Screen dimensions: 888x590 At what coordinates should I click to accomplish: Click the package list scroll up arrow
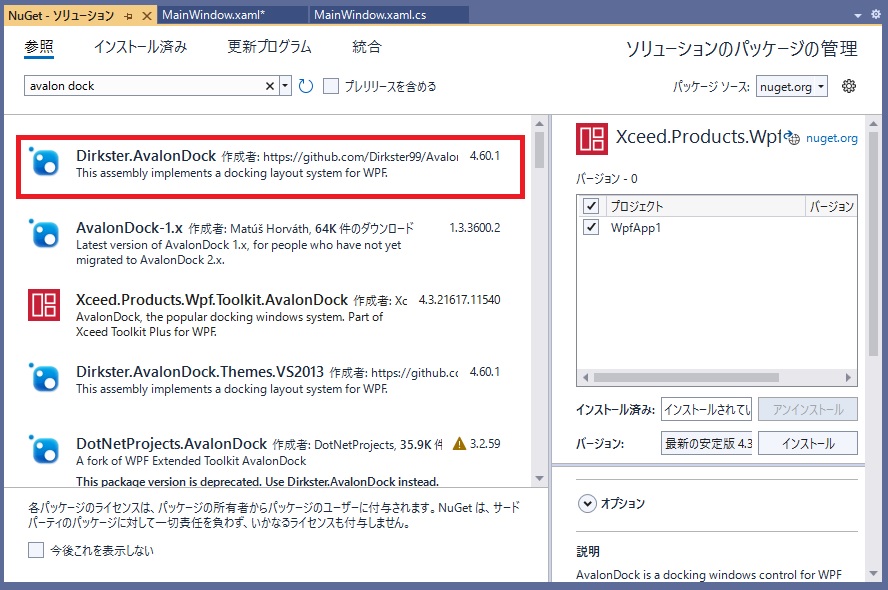539,123
